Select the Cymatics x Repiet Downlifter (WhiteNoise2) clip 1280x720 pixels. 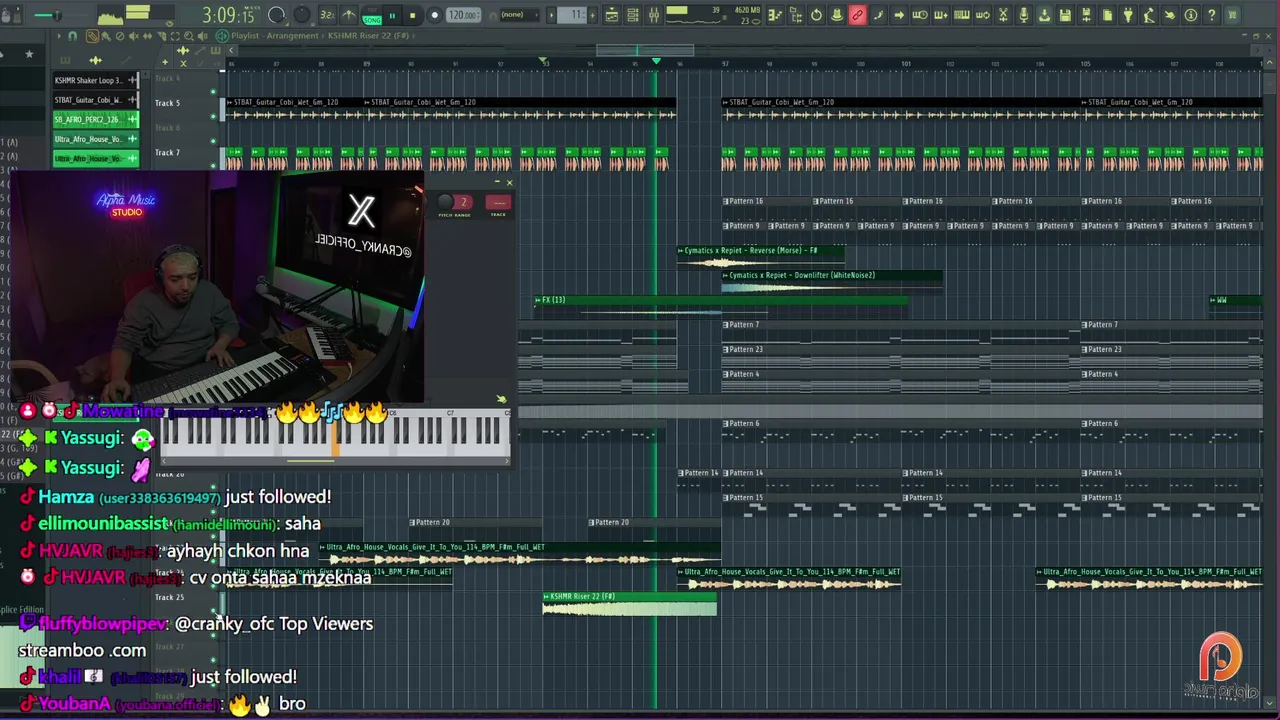coord(832,281)
